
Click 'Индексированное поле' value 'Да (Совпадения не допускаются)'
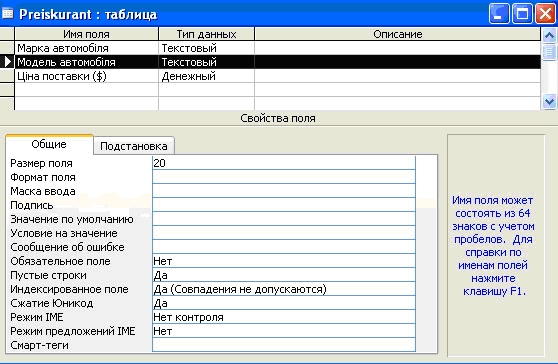(x=284, y=289)
